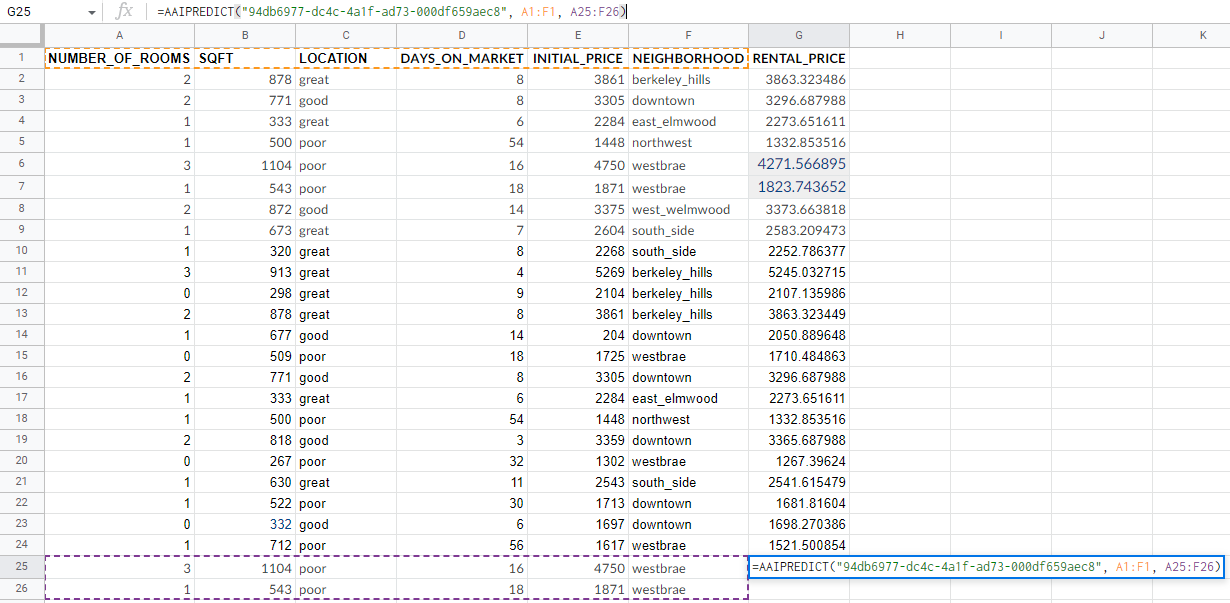Click days on market 32 cell
Screen dimensions: 1230x603
click(x=462, y=461)
